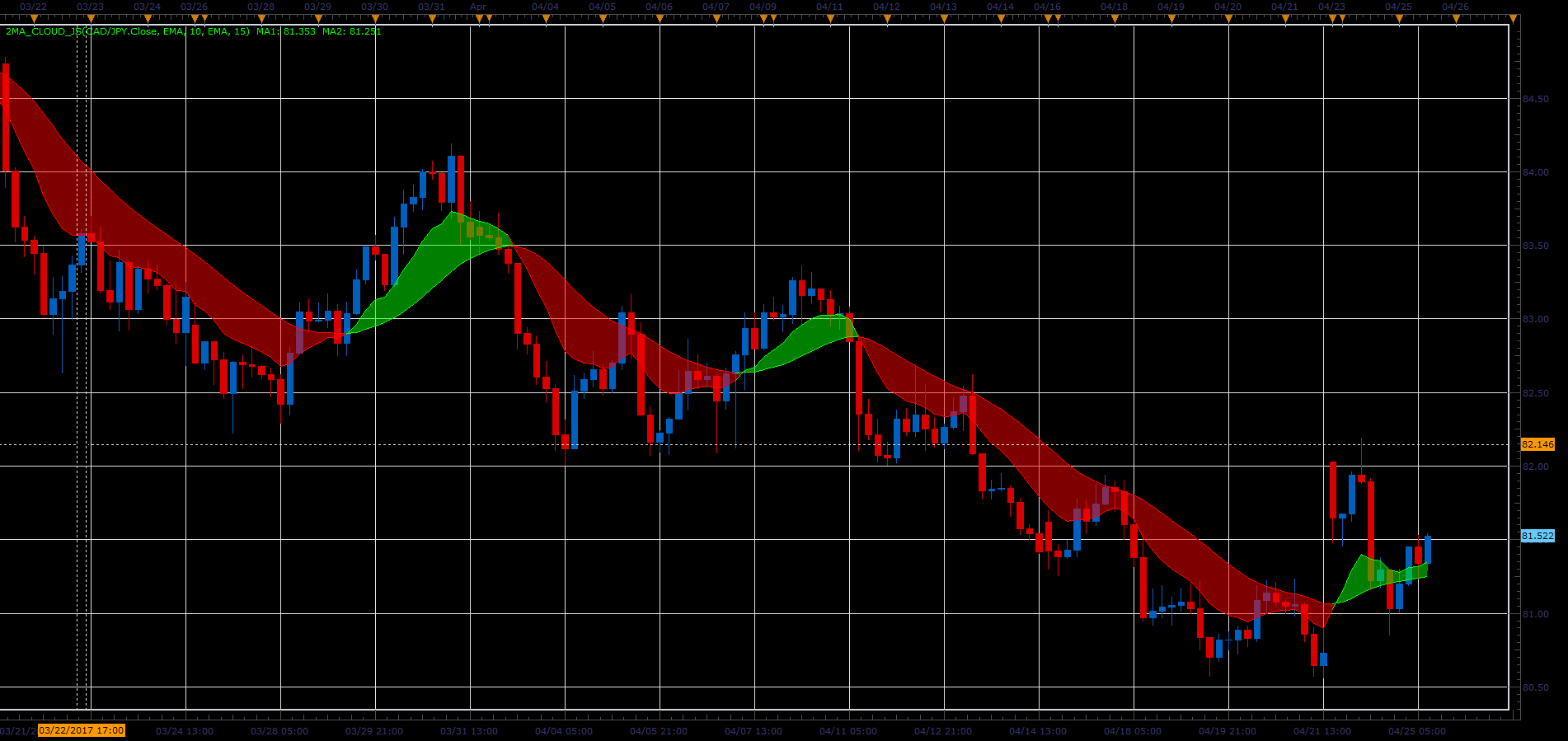Click the 04/05 21:00 time label
Screen dimensions: 1568x741
tap(659, 731)
